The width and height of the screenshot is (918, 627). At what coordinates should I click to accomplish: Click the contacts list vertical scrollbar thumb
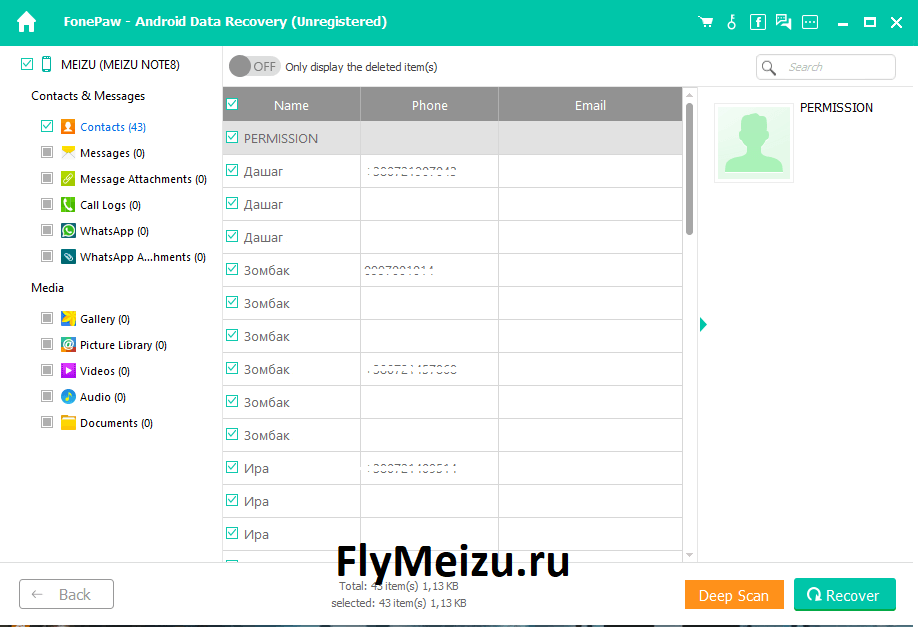(x=690, y=169)
